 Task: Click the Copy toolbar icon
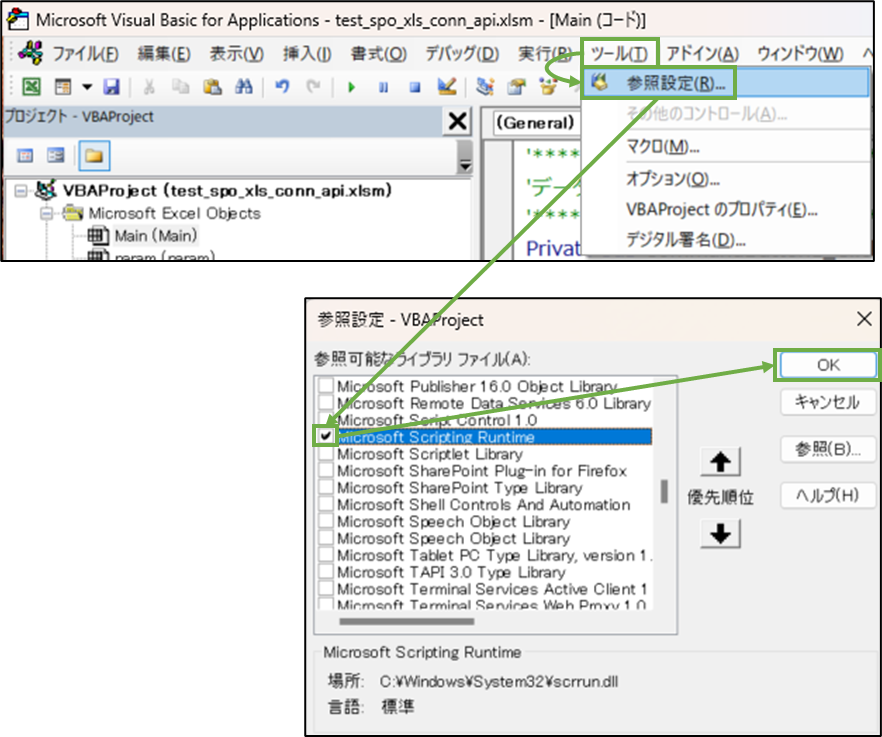180,87
